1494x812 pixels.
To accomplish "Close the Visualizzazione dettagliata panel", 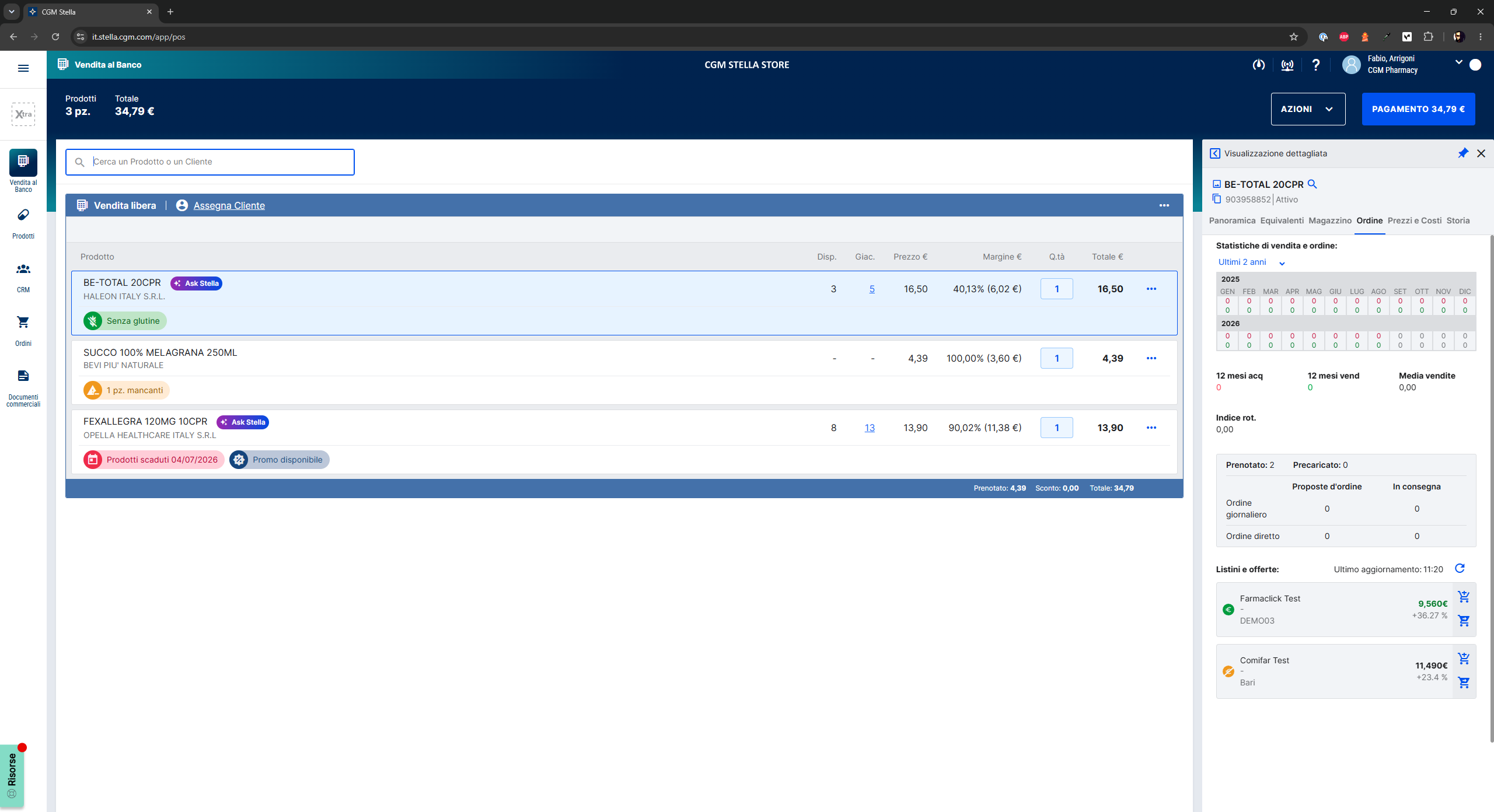I will pos(1481,153).
